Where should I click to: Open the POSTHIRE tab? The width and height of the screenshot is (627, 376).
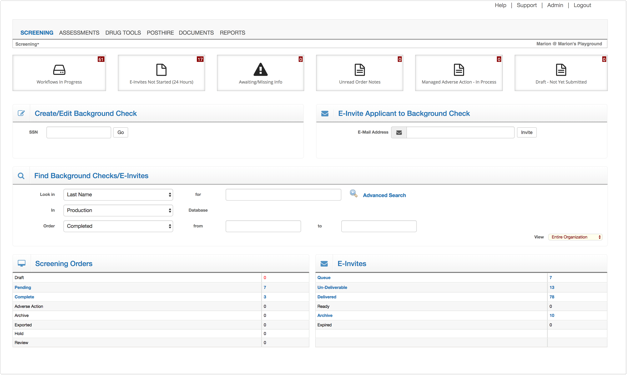click(x=160, y=33)
